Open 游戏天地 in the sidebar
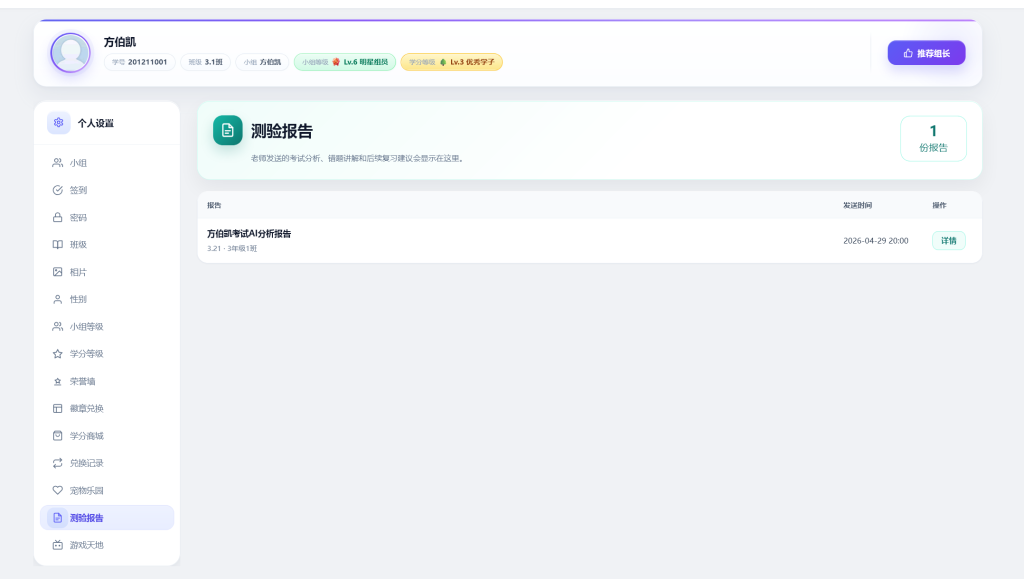This screenshot has height=579, width=1024. [106, 545]
